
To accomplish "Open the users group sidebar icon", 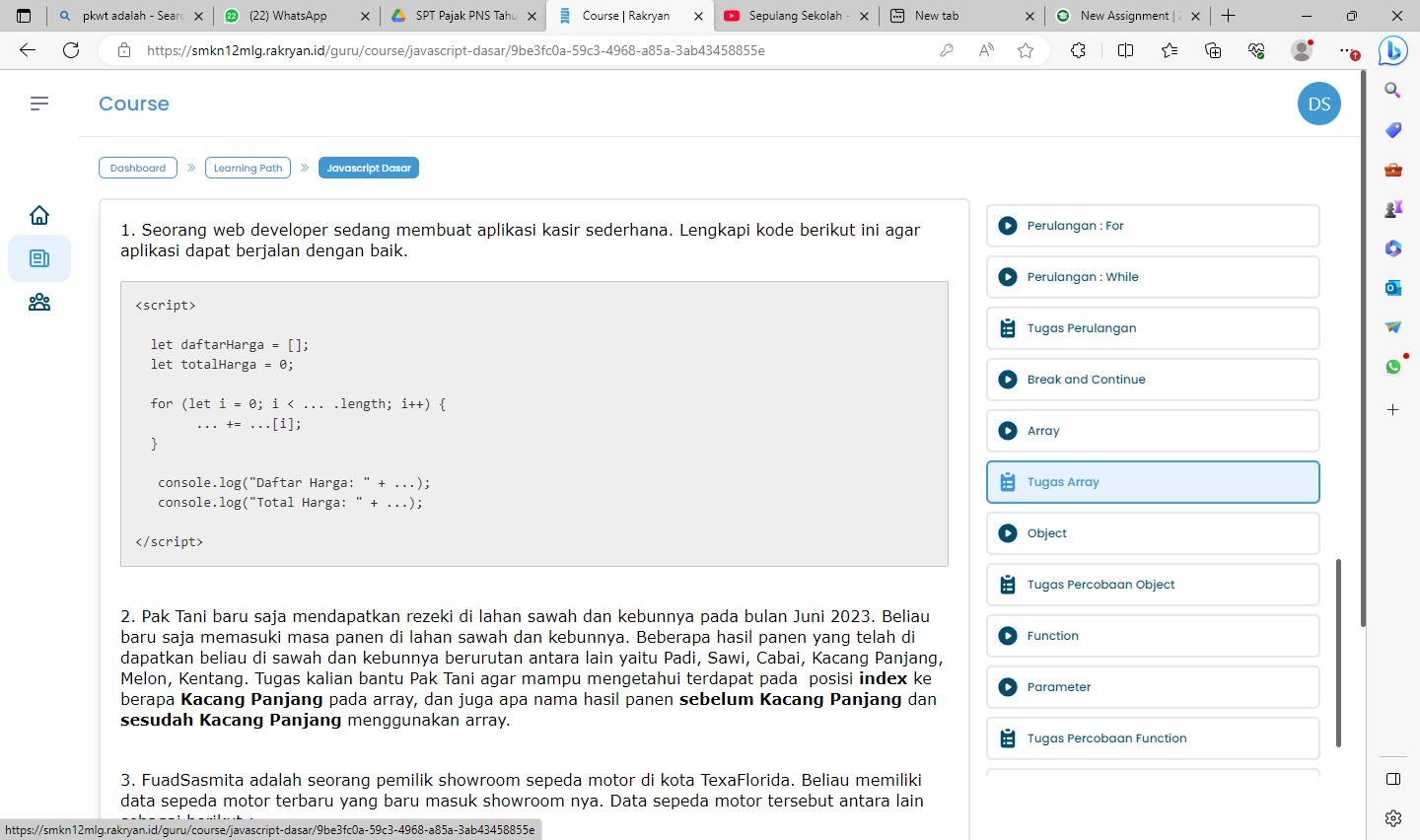I will coord(39,302).
